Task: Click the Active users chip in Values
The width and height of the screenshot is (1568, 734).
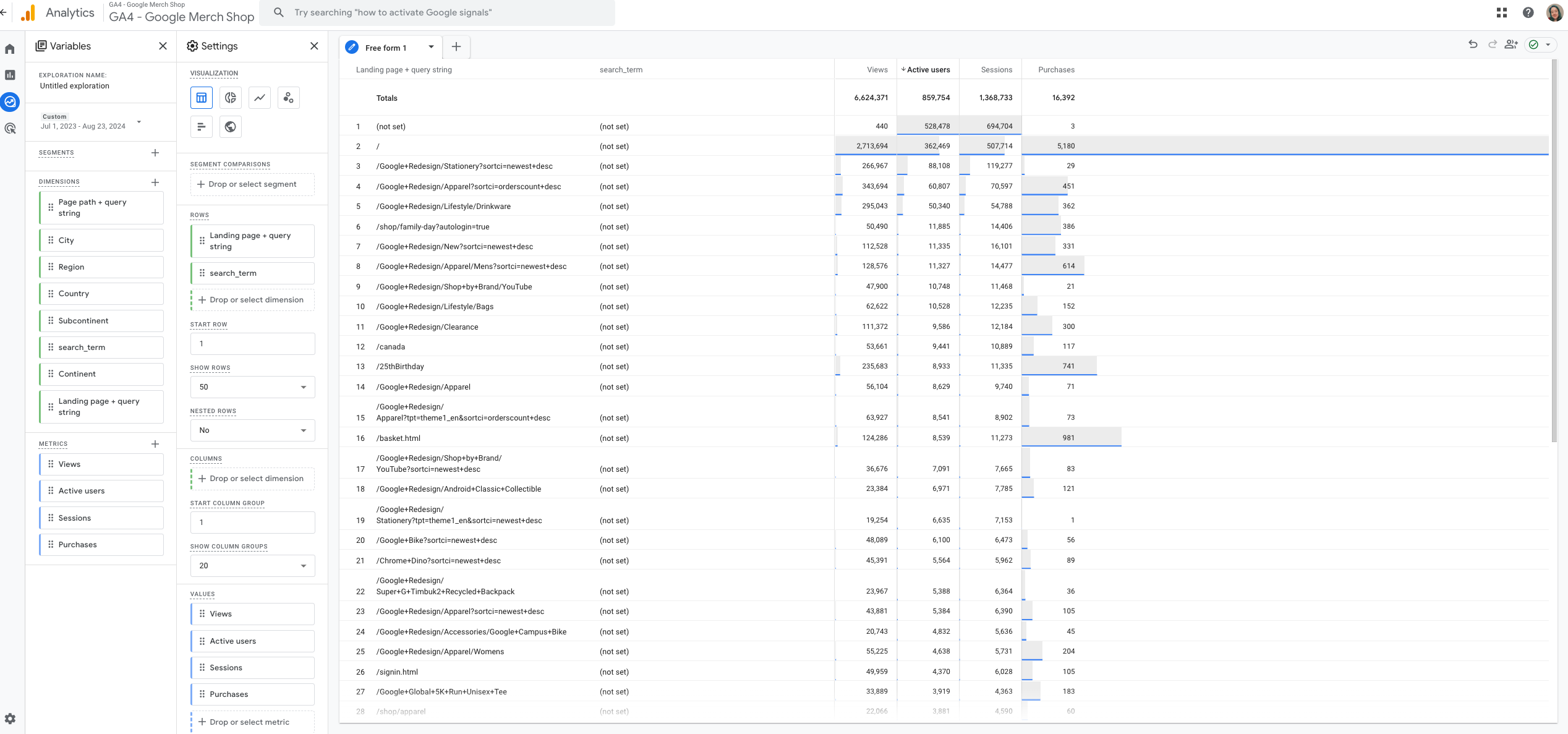Action: tap(252, 641)
